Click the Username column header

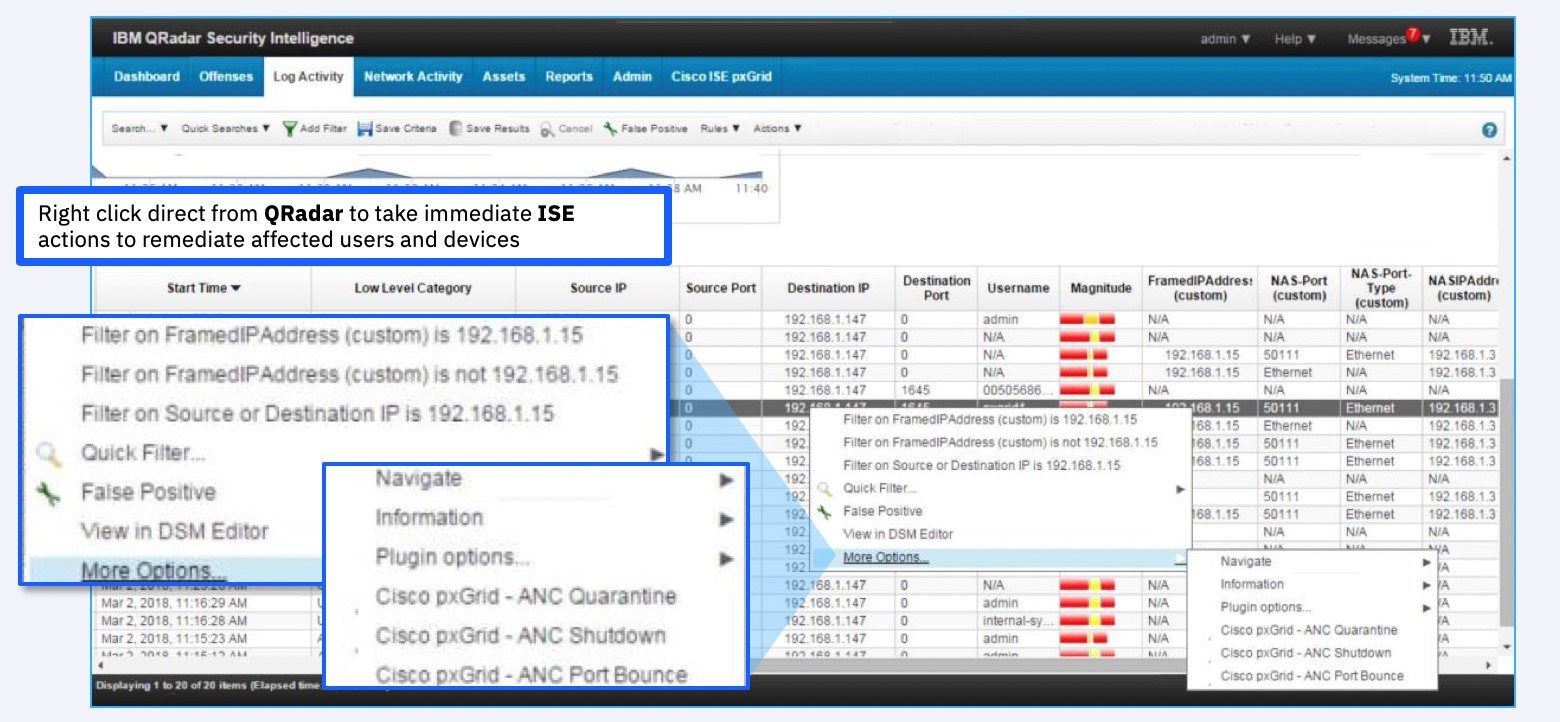pos(1018,288)
